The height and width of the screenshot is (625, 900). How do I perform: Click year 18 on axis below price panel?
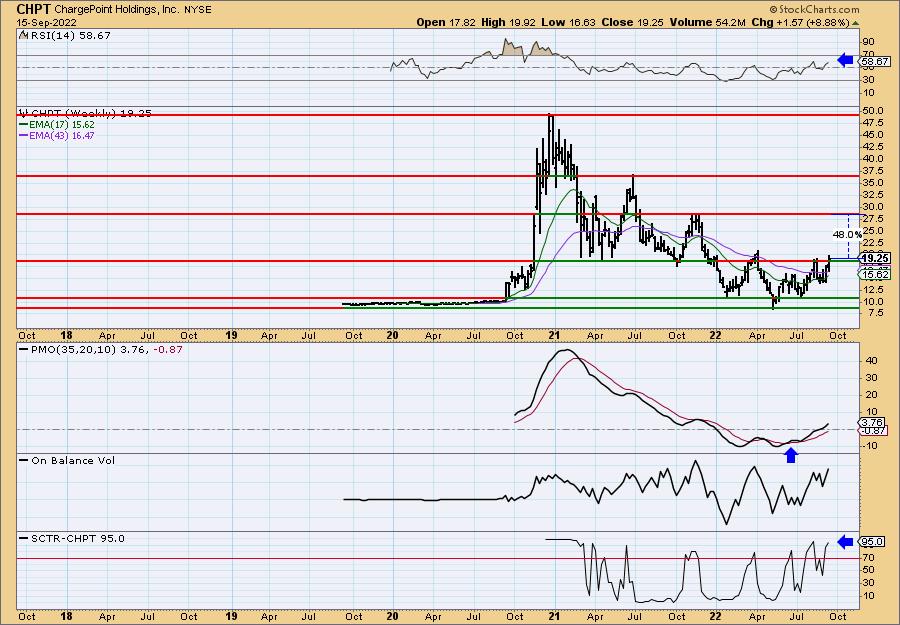point(66,336)
